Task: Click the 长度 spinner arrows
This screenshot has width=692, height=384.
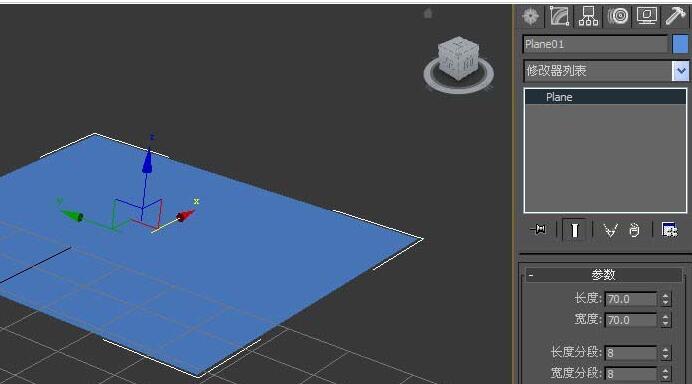Action: pyautogui.click(x=666, y=299)
